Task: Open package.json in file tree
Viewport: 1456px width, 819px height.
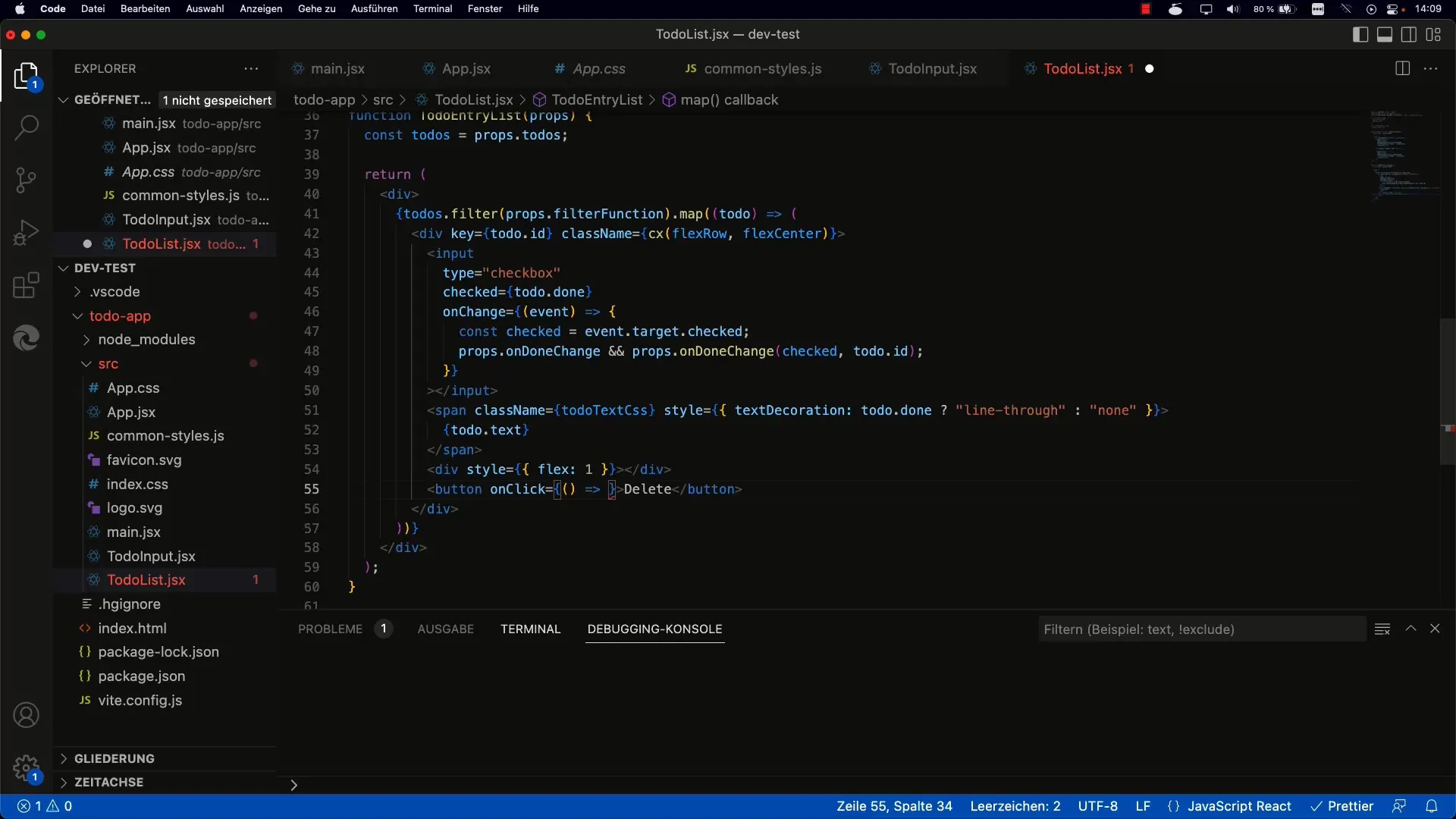Action: pyautogui.click(x=141, y=676)
